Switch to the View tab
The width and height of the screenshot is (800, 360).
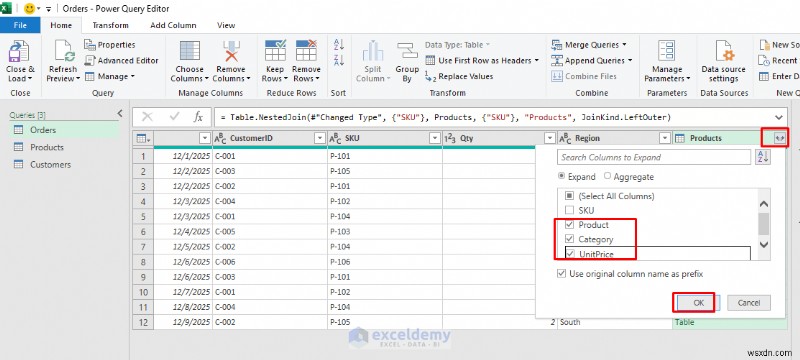[x=226, y=25]
